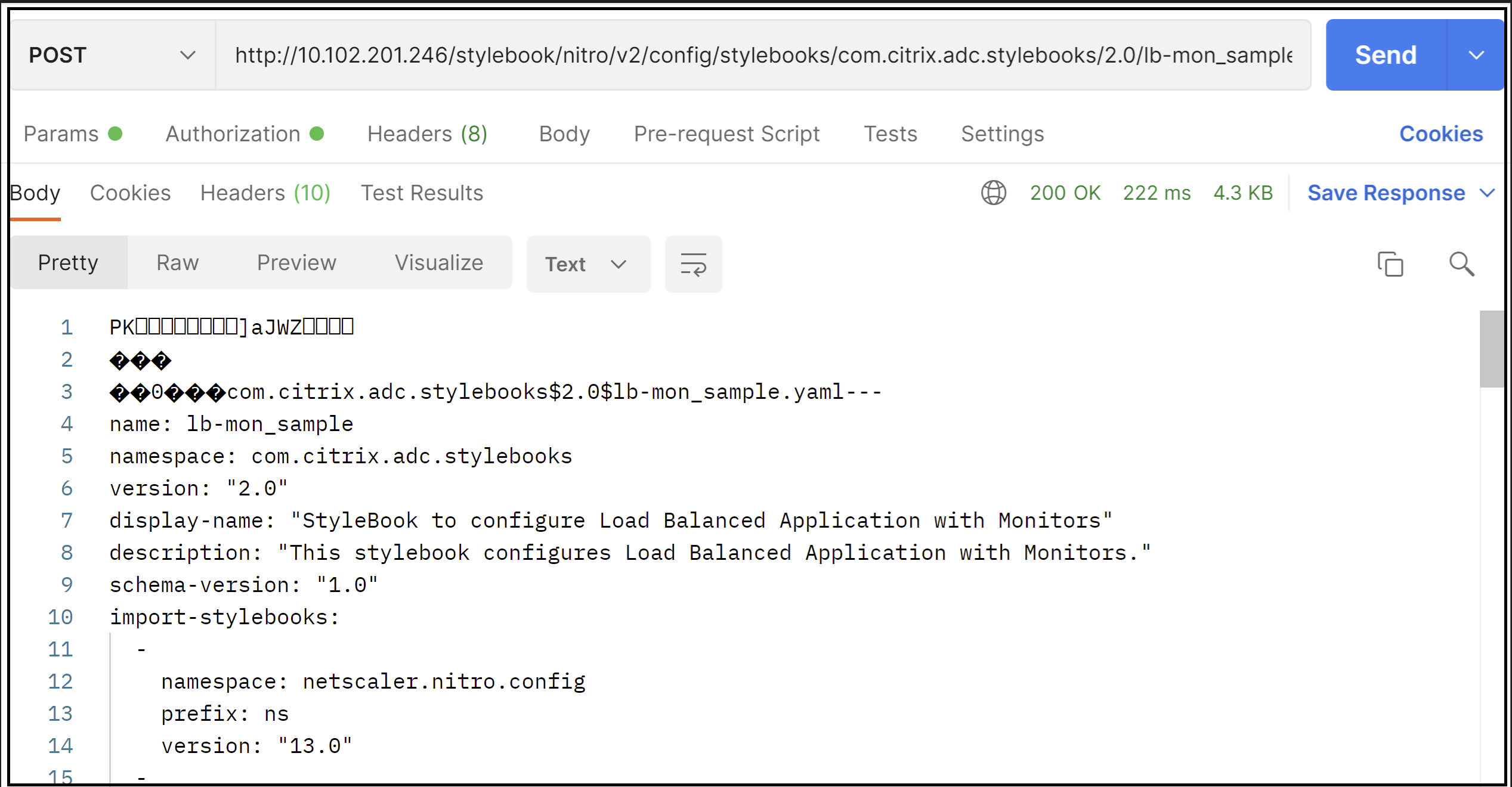Toggle the line wrap icon
Screen dimensions: 1512x787
pyautogui.click(x=693, y=264)
